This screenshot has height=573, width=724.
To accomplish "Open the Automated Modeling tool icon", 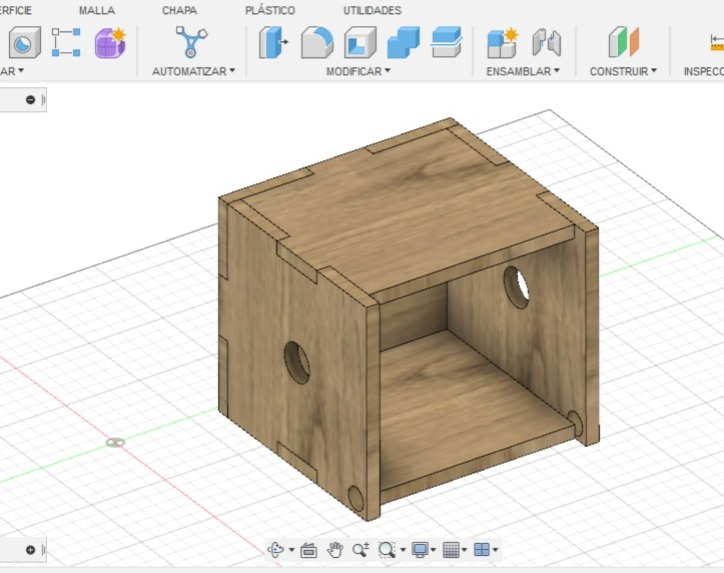I will pyautogui.click(x=191, y=42).
